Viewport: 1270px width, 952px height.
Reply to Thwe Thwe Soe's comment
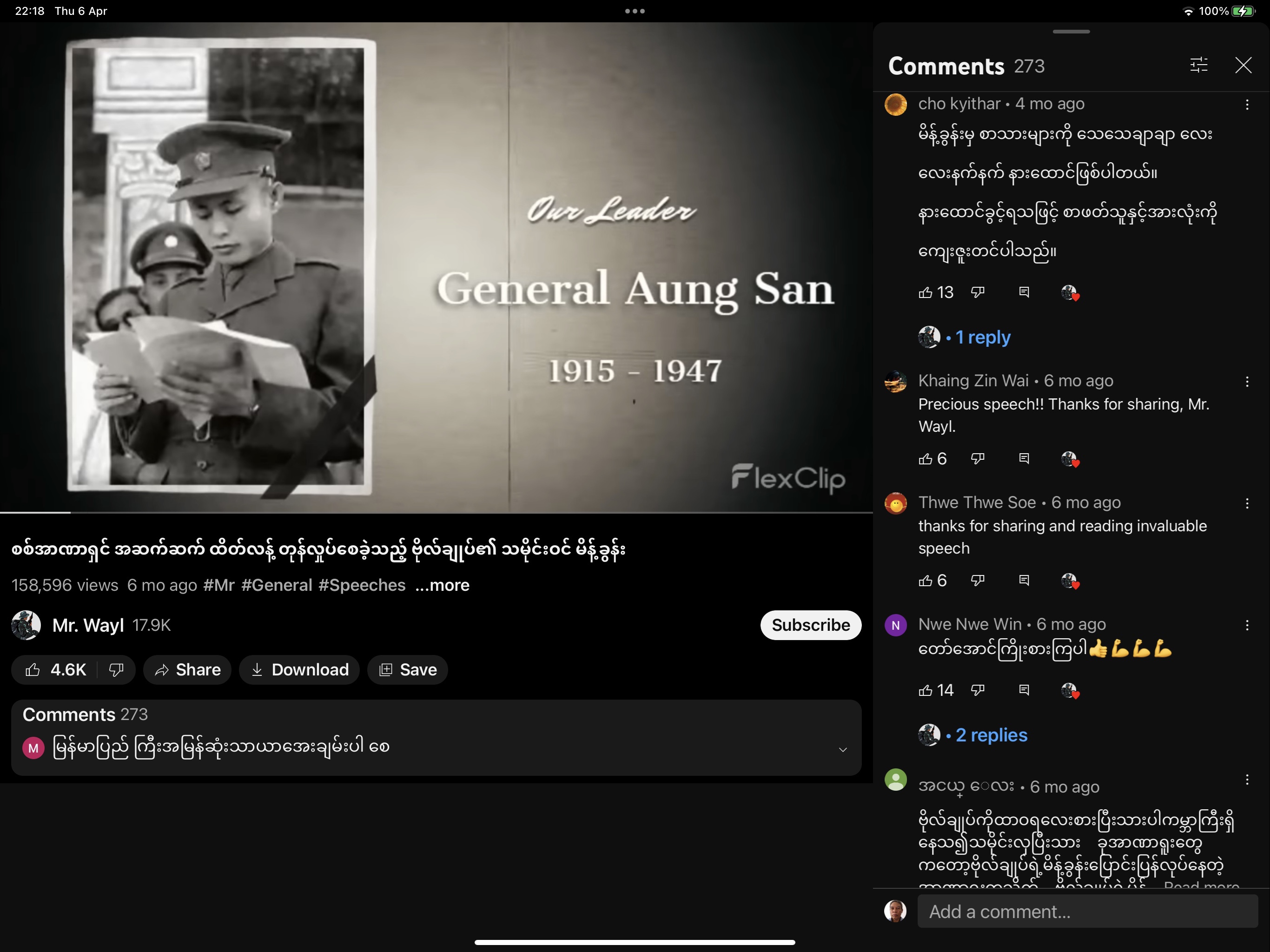[1024, 581]
